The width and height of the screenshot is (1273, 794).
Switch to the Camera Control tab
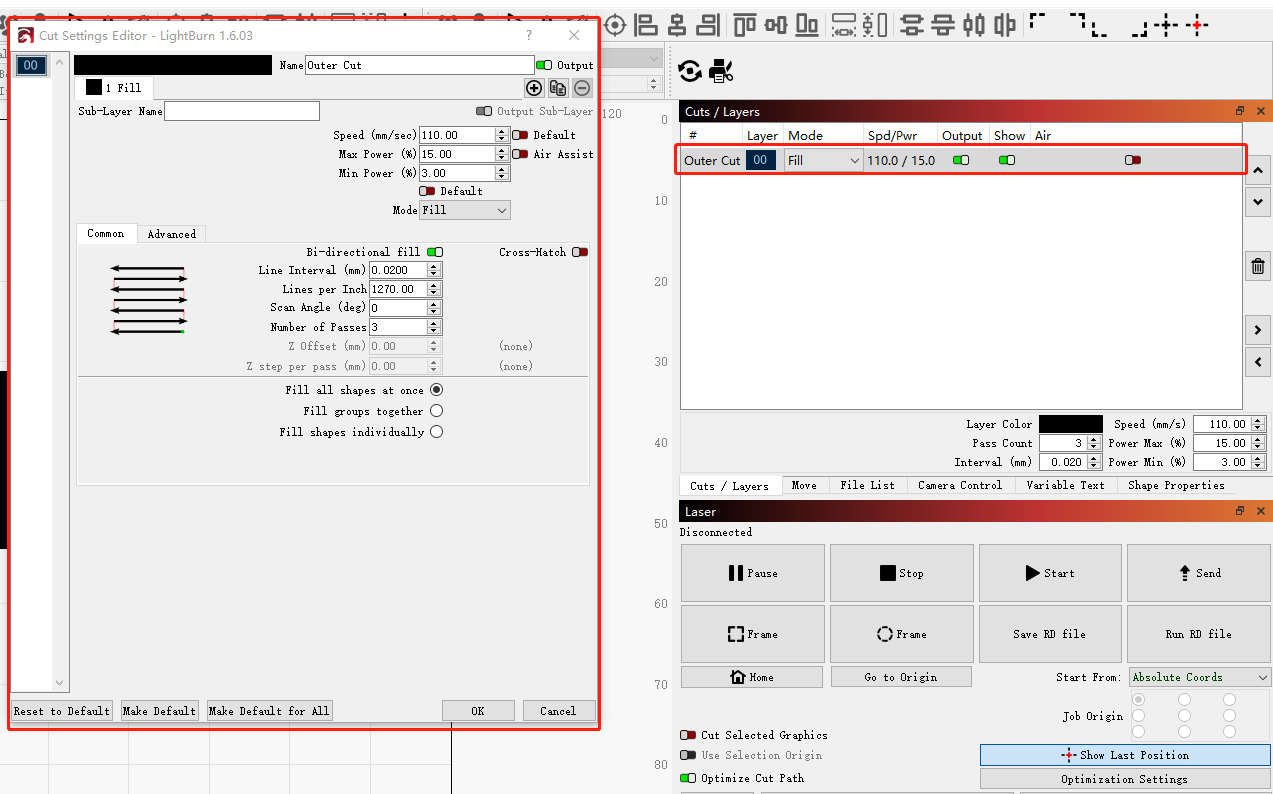(x=960, y=485)
